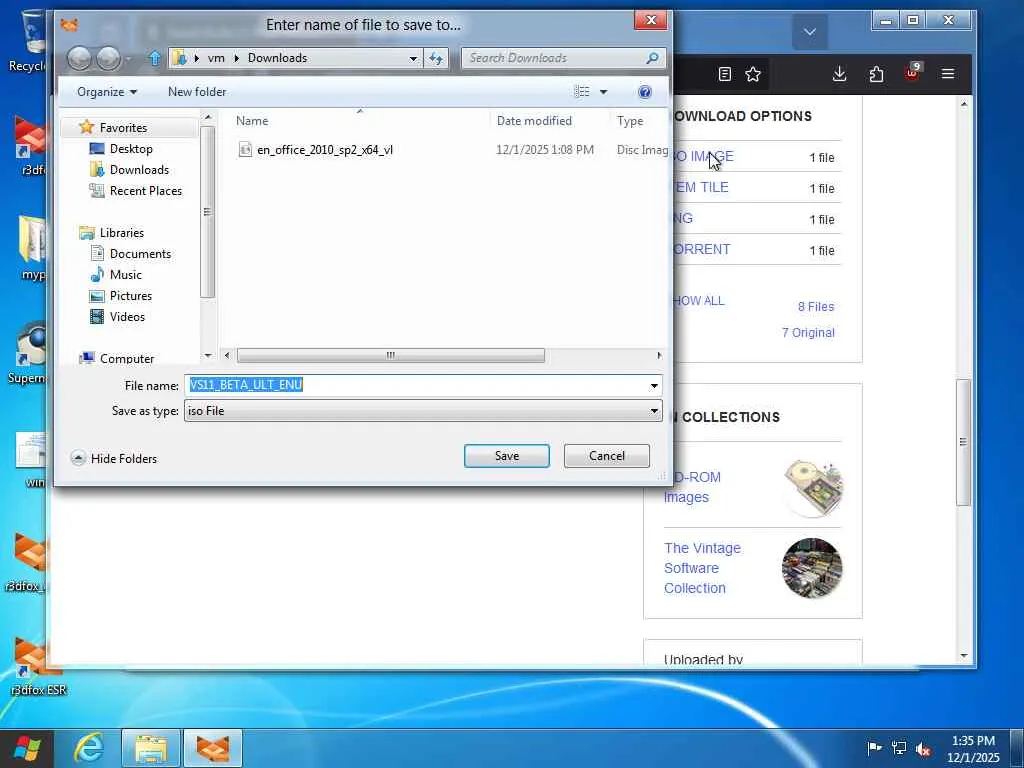Click the File name input field
This screenshot has height=768, width=1024.
coord(416,385)
